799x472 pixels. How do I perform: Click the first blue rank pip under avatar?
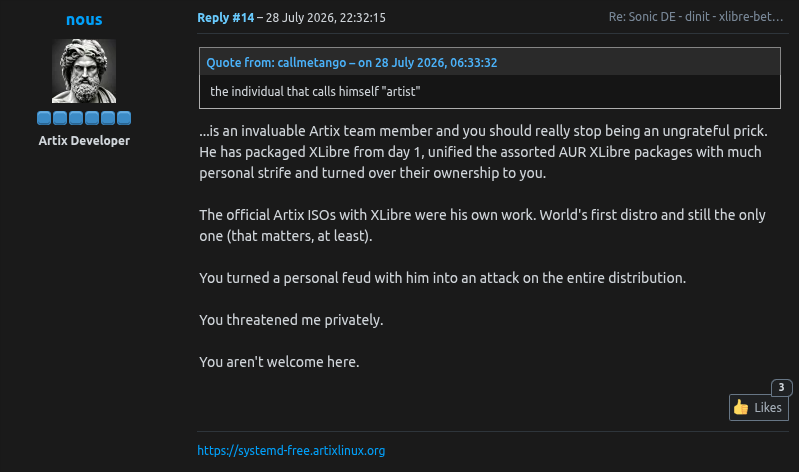[44, 118]
